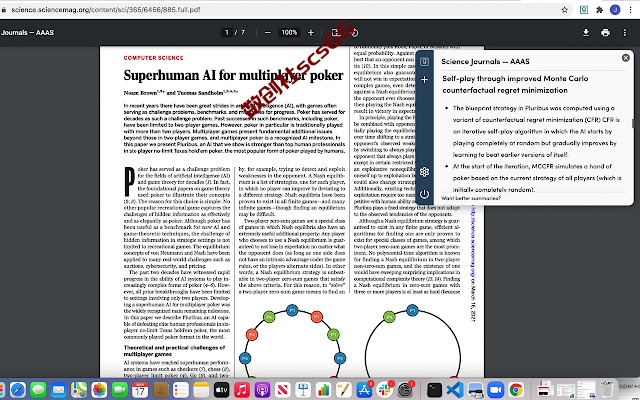Open Reminders from the dock
This screenshot has width=640, height=400.
pyautogui.click(x=181, y=390)
